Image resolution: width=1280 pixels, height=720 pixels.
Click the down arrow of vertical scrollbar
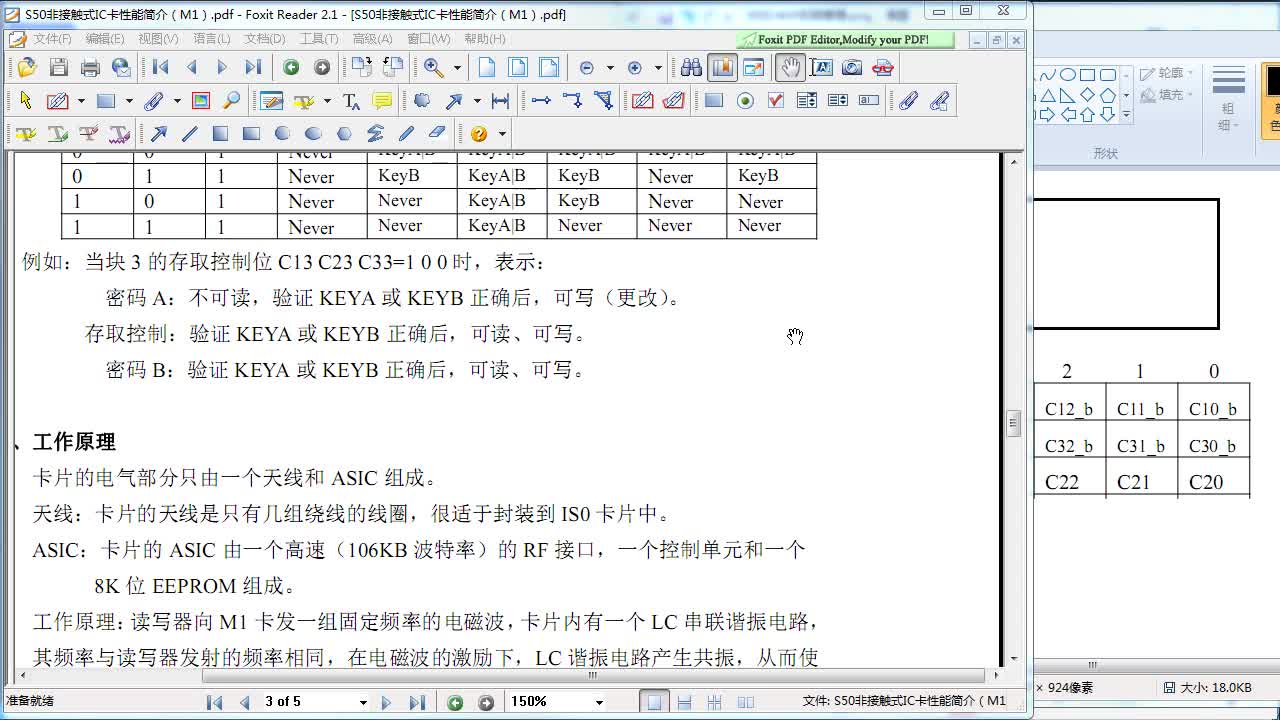pos(1014,659)
